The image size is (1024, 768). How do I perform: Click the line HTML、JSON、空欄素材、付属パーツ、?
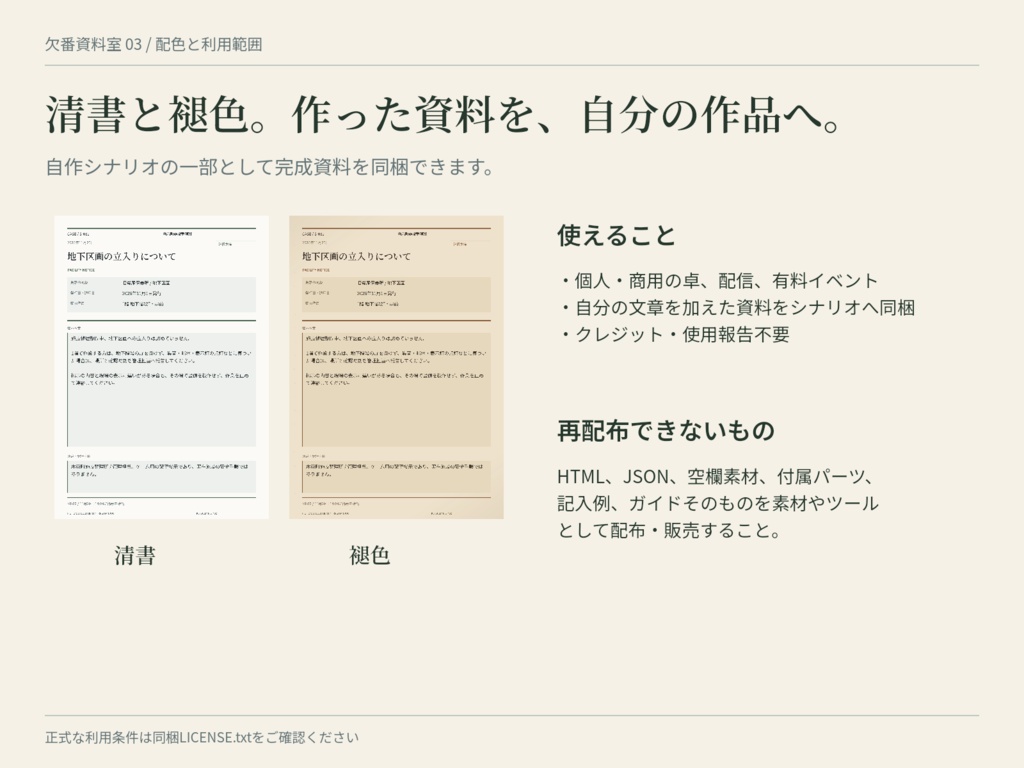tap(716, 477)
